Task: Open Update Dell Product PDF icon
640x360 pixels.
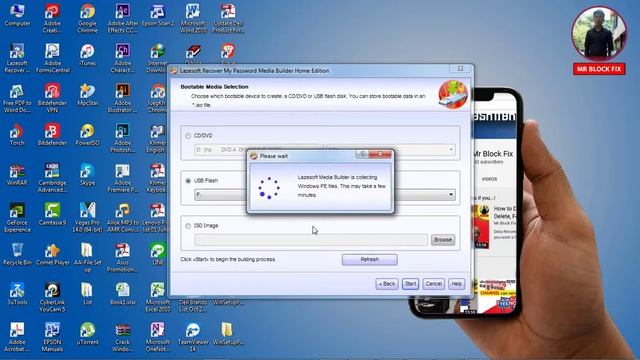Action: pyautogui.click(x=228, y=18)
